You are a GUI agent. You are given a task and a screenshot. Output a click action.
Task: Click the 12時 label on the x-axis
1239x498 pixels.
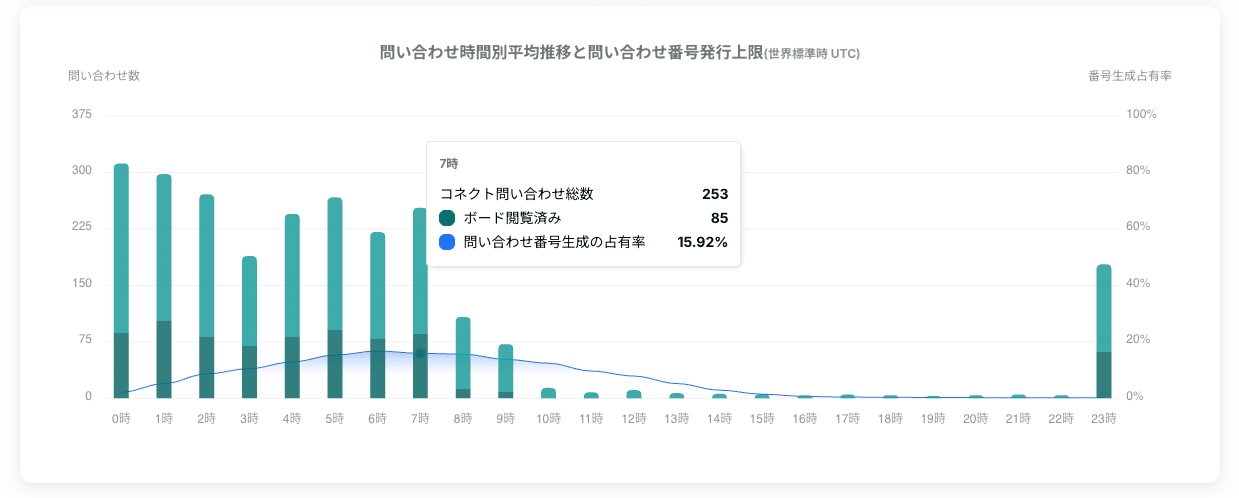(x=634, y=419)
